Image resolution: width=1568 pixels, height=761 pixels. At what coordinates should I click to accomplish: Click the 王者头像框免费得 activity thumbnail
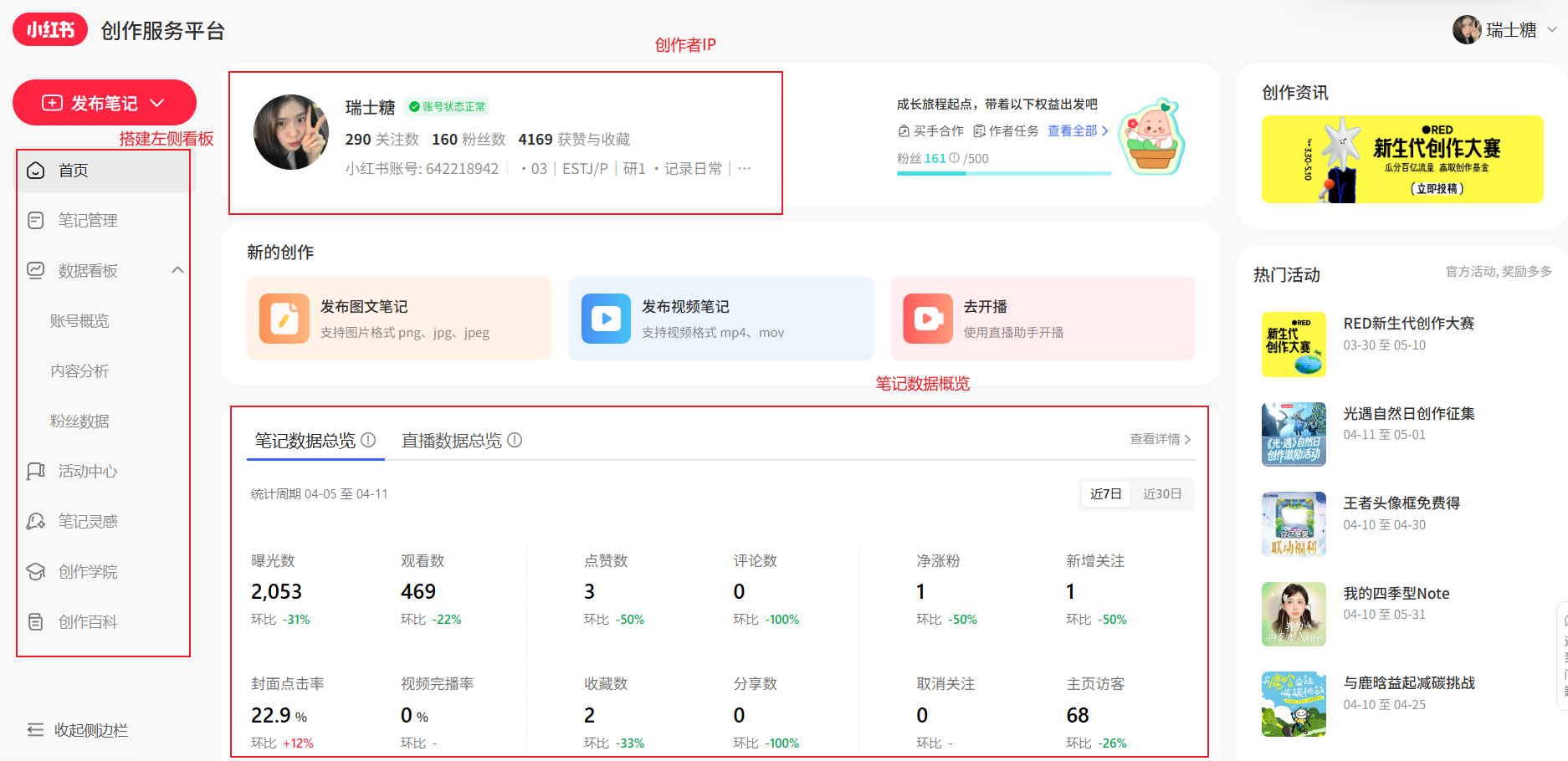pos(1294,524)
